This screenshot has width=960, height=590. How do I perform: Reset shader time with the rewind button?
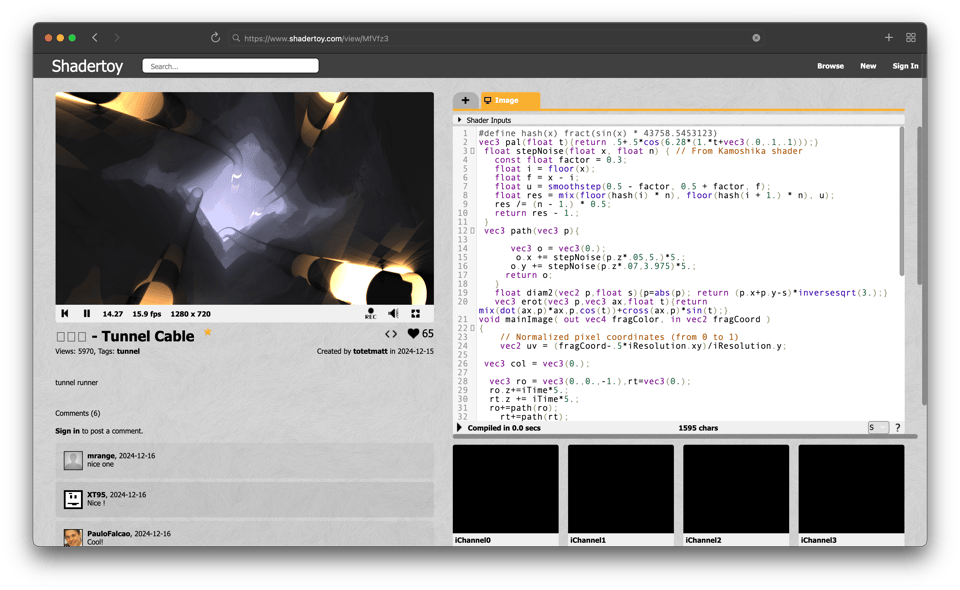(x=65, y=314)
